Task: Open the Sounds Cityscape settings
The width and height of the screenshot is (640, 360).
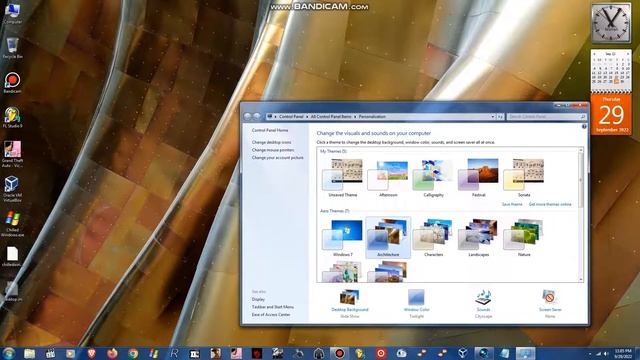Action: pos(483,304)
